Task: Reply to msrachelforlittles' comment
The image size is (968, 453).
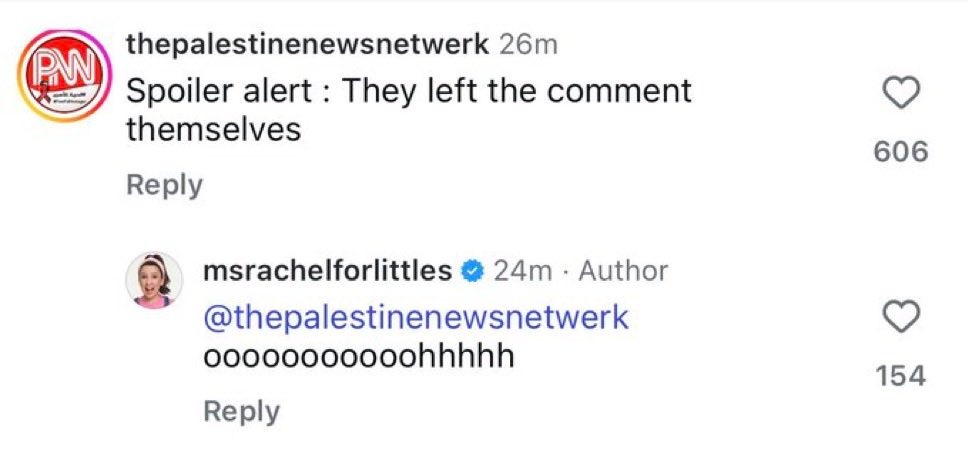Action: 242,411
